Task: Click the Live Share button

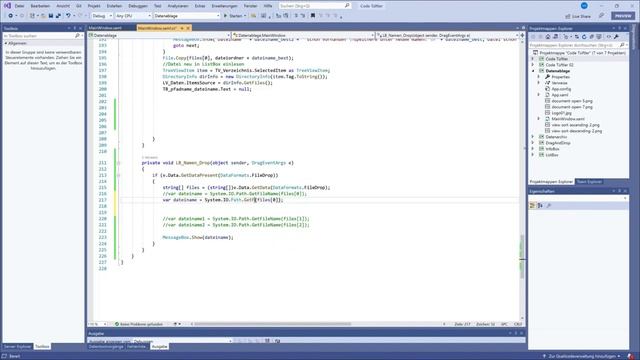Action: pos(578,16)
